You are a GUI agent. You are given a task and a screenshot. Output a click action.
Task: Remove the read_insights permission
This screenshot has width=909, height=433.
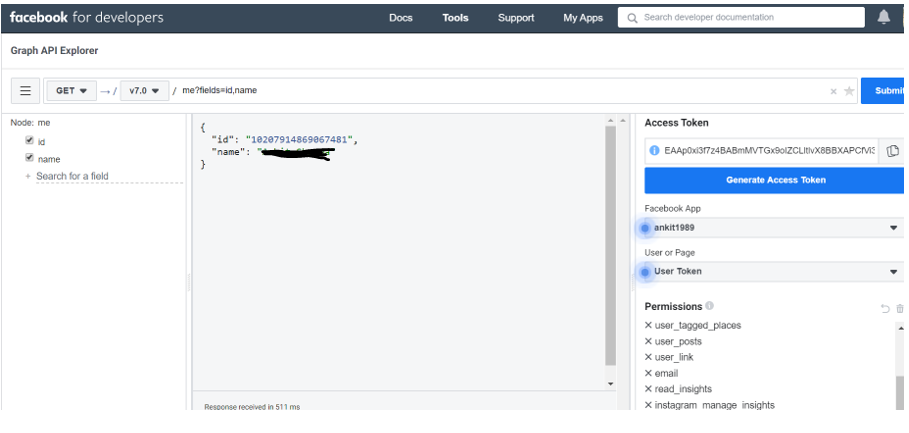648,389
